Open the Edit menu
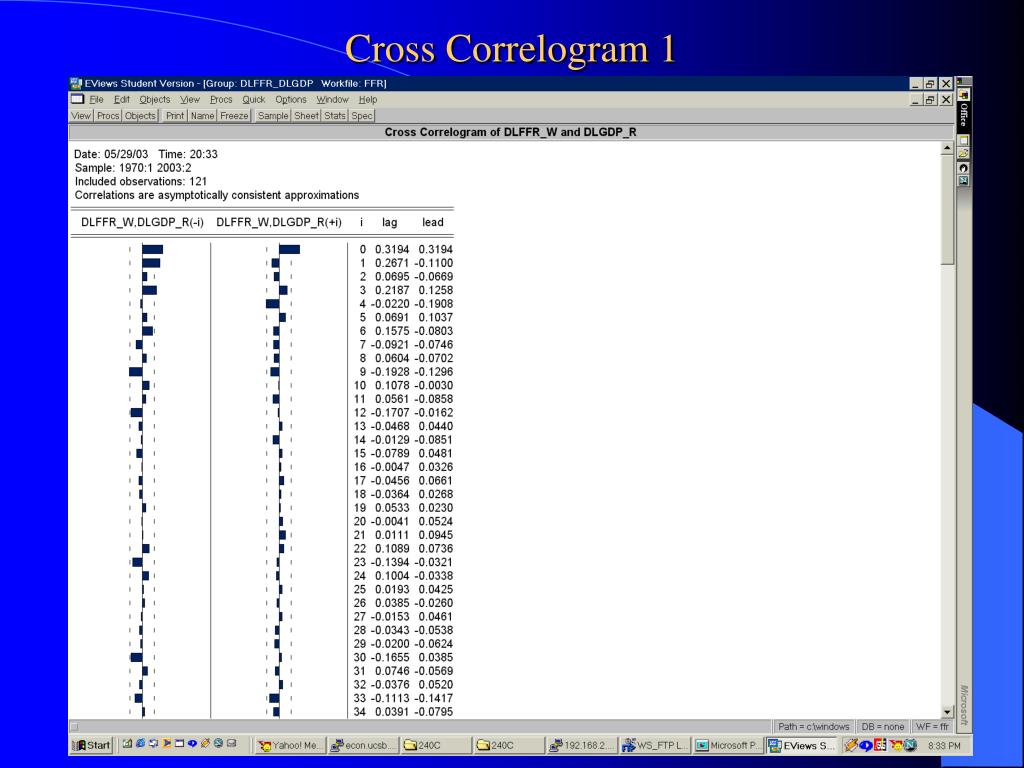1024x768 pixels. pyautogui.click(x=121, y=99)
